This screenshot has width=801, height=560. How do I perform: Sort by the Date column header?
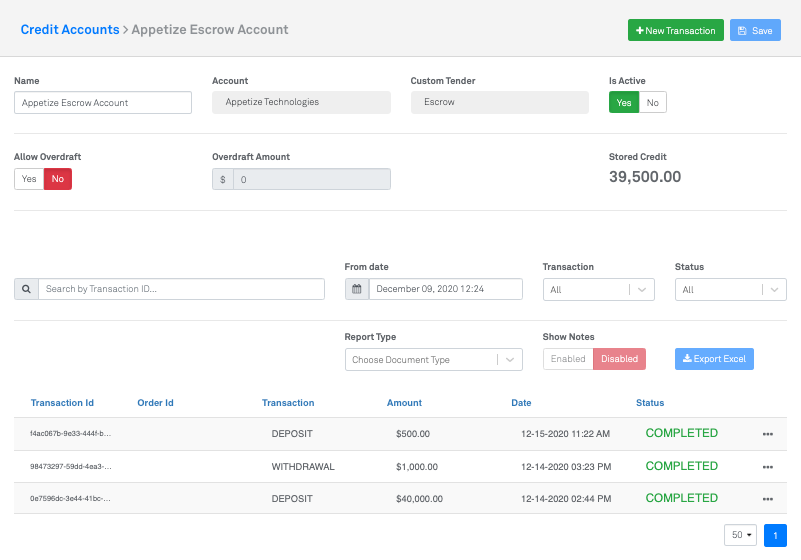point(521,403)
